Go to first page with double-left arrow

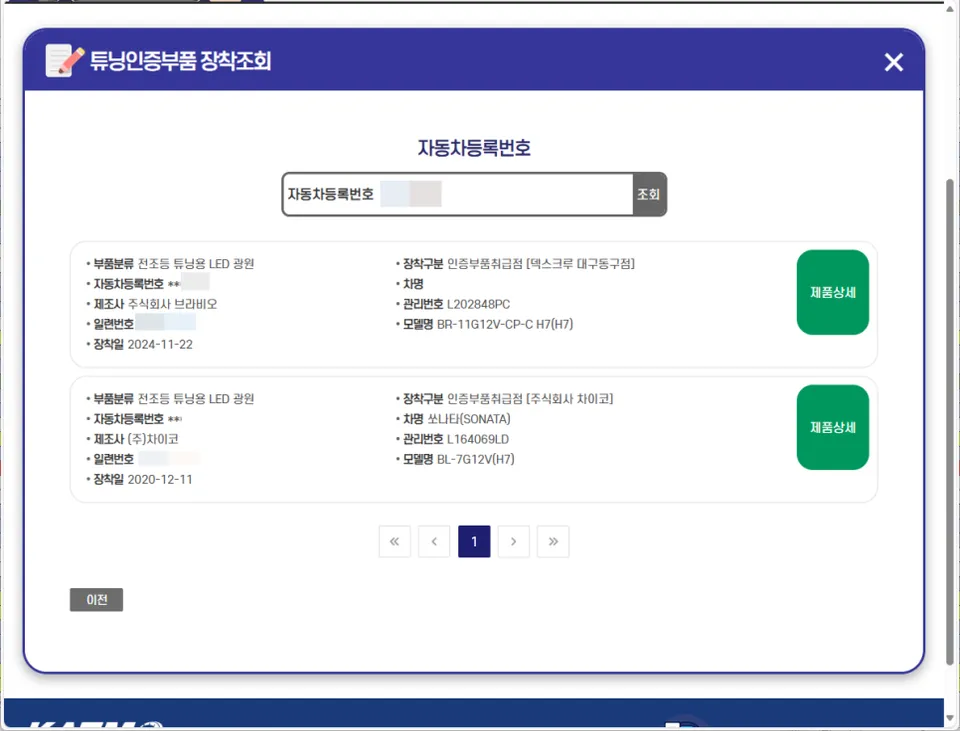pyautogui.click(x=394, y=541)
